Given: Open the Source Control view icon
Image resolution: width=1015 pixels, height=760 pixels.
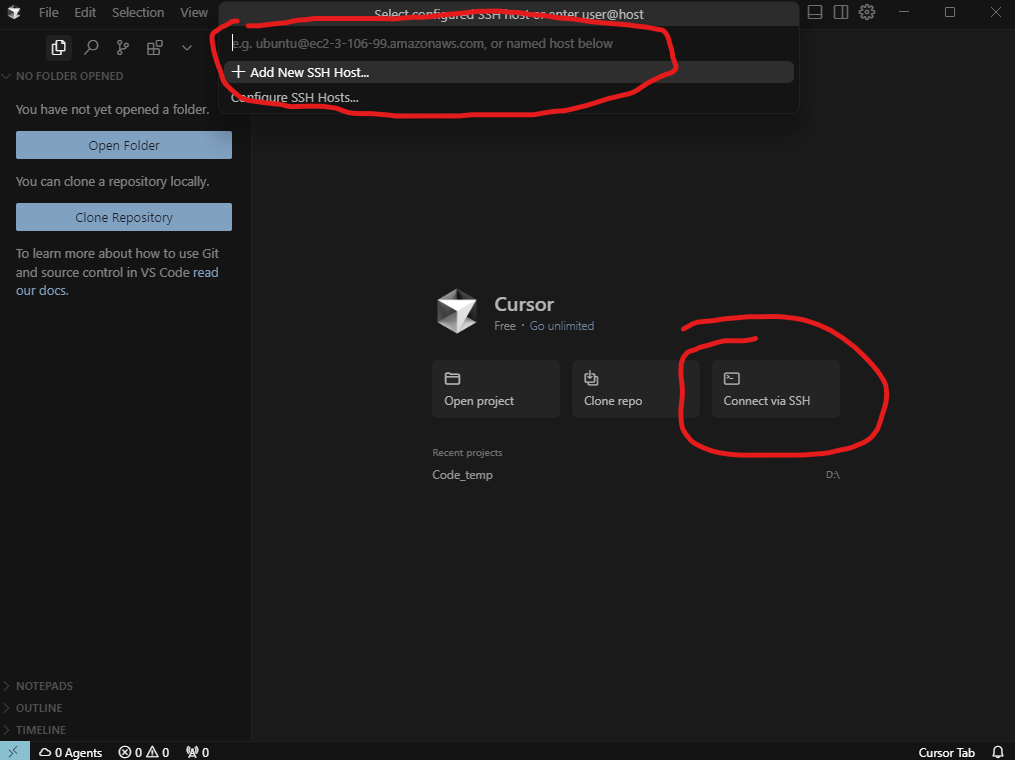Looking at the screenshot, I should (123, 47).
